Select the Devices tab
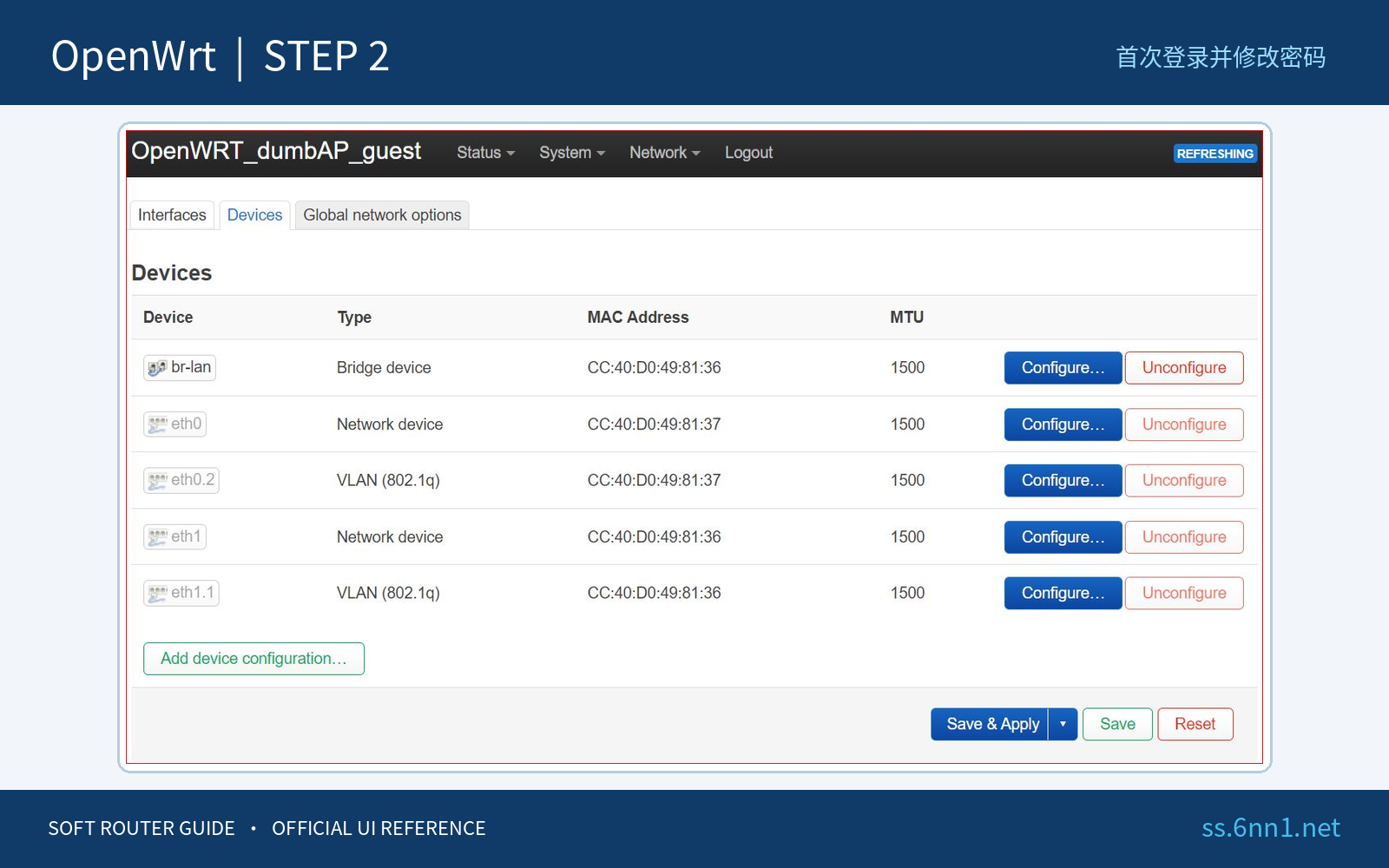This screenshot has height=868, width=1389. (x=254, y=215)
